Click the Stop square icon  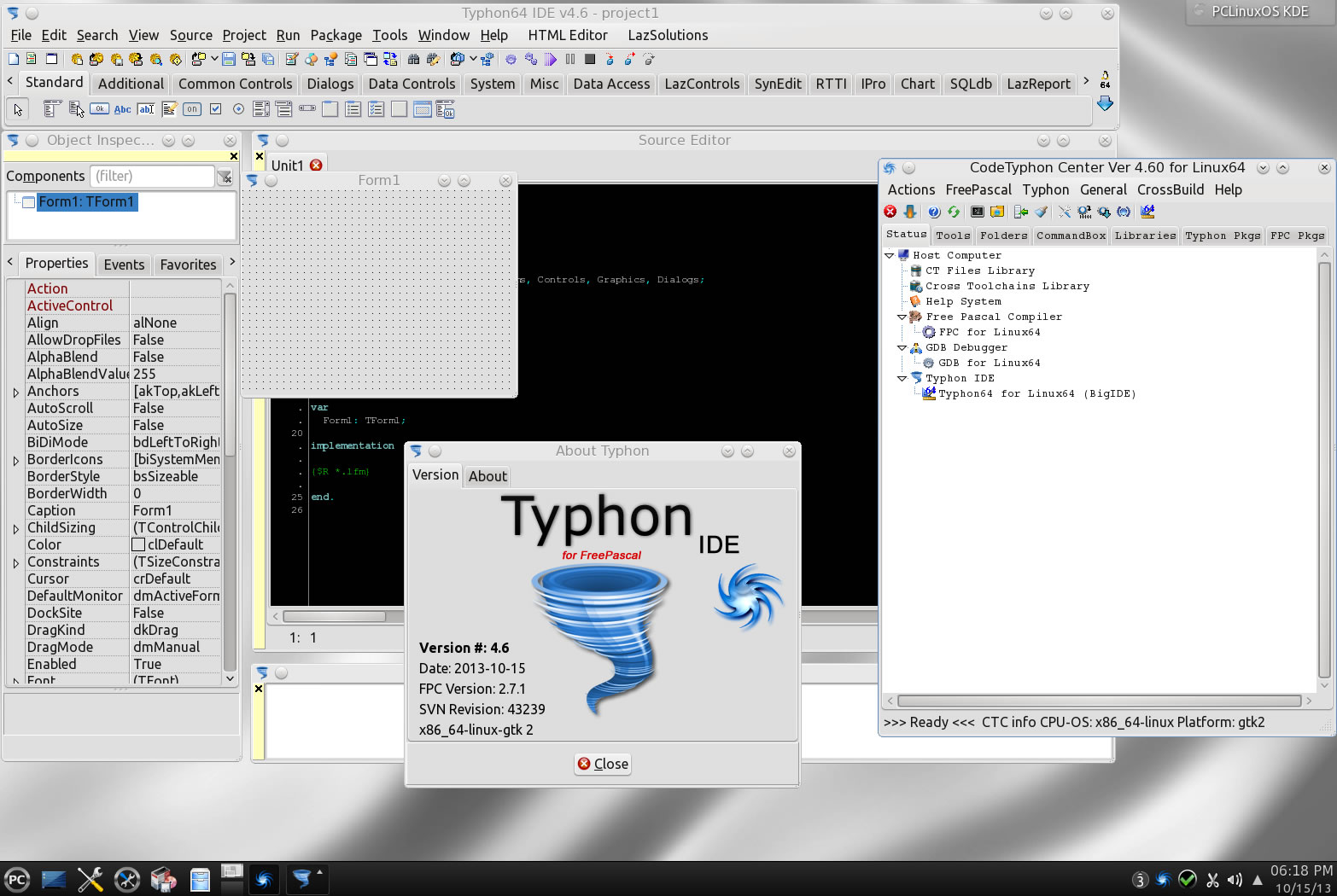(x=590, y=59)
